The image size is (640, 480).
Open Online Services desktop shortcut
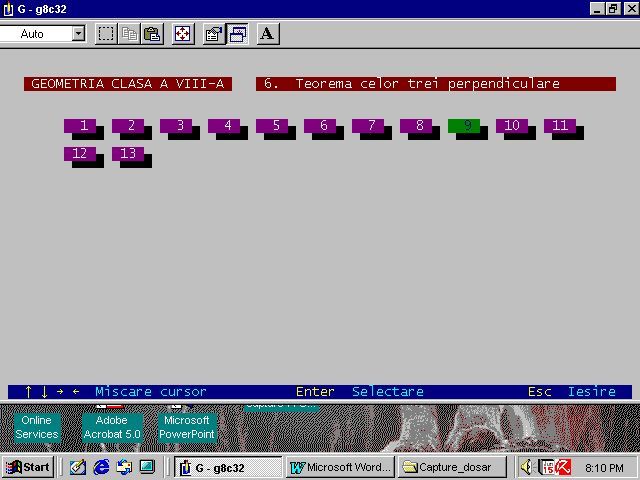(x=37, y=427)
